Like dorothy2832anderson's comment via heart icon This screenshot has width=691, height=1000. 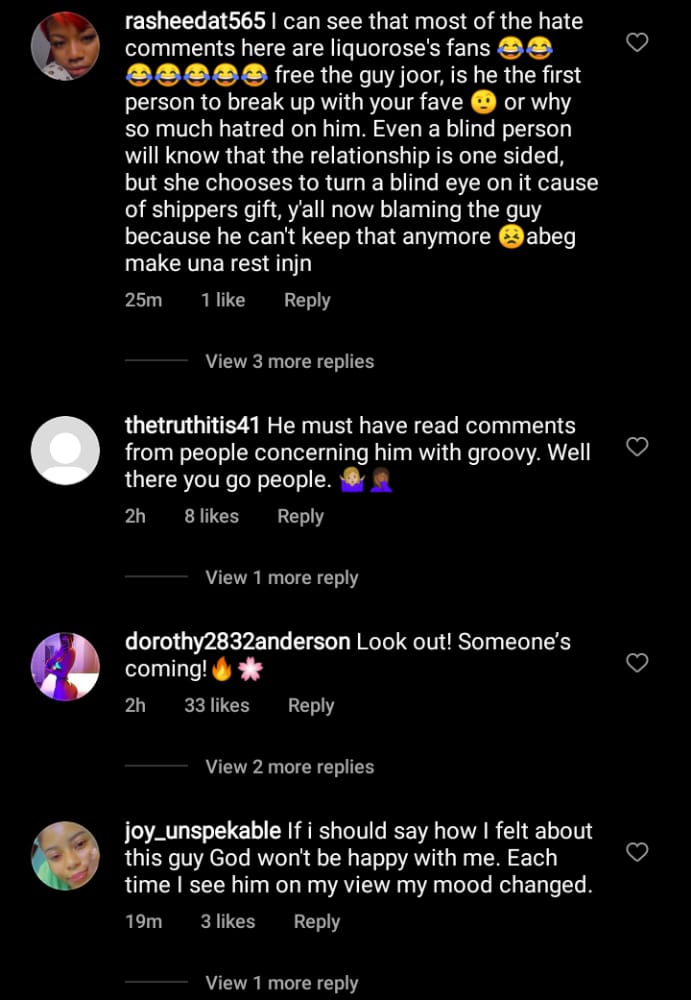tap(637, 663)
